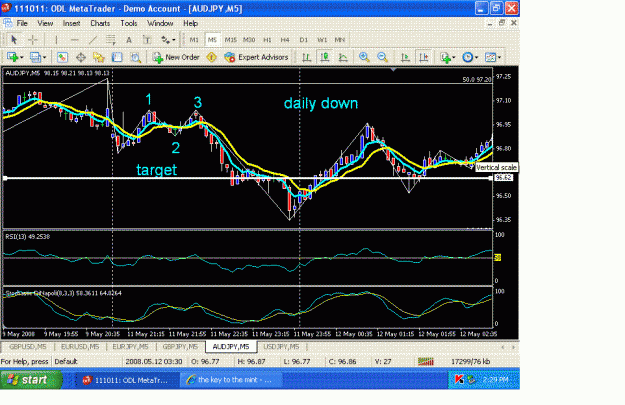Image resolution: width=625 pixels, height=405 pixels.
Task: Select the Cursor arrow tool
Action: (x=14, y=39)
